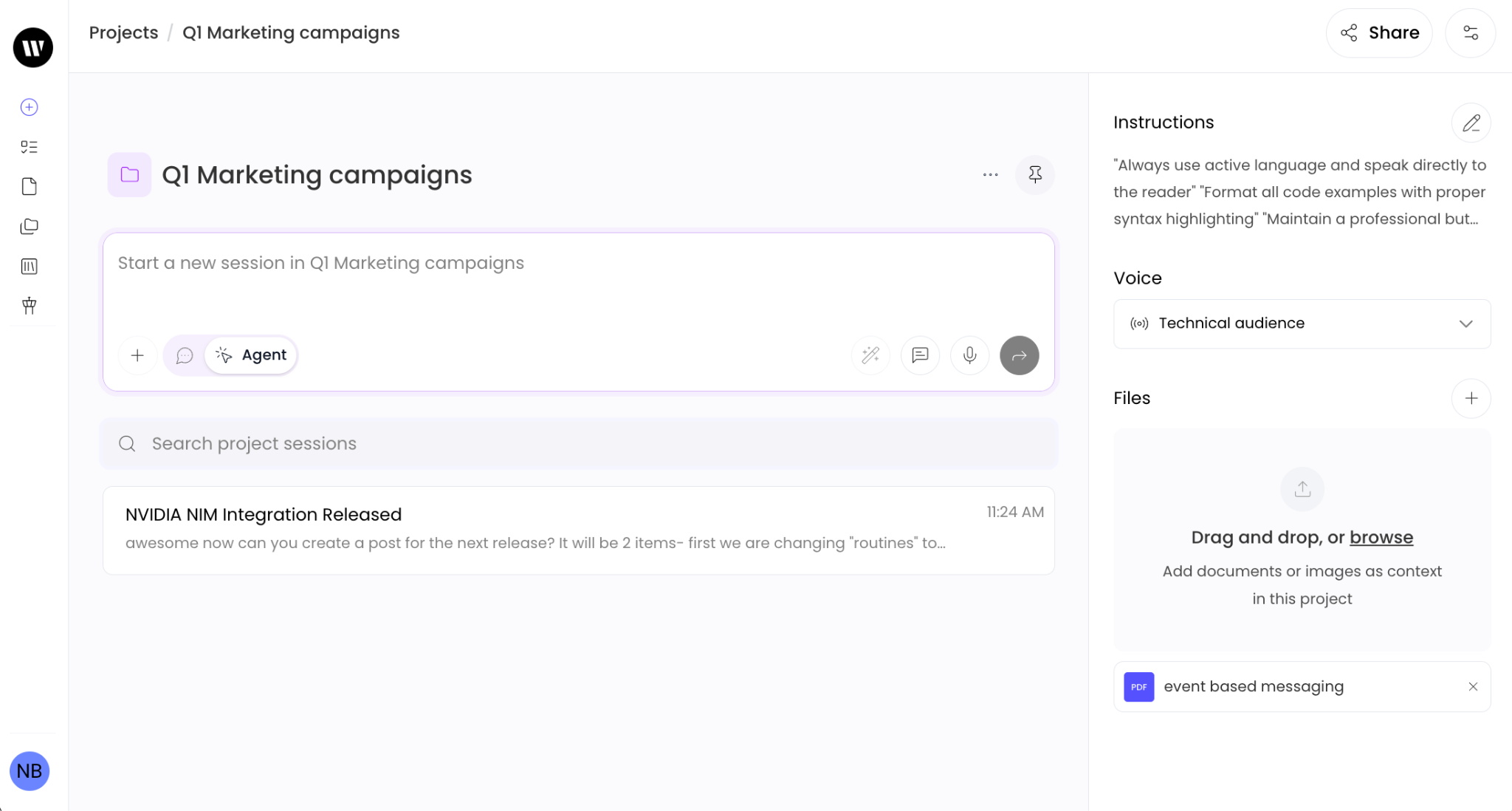Click the microphone voice input icon
The height and width of the screenshot is (811, 1512).
pyautogui.click(x=969, y=355)
